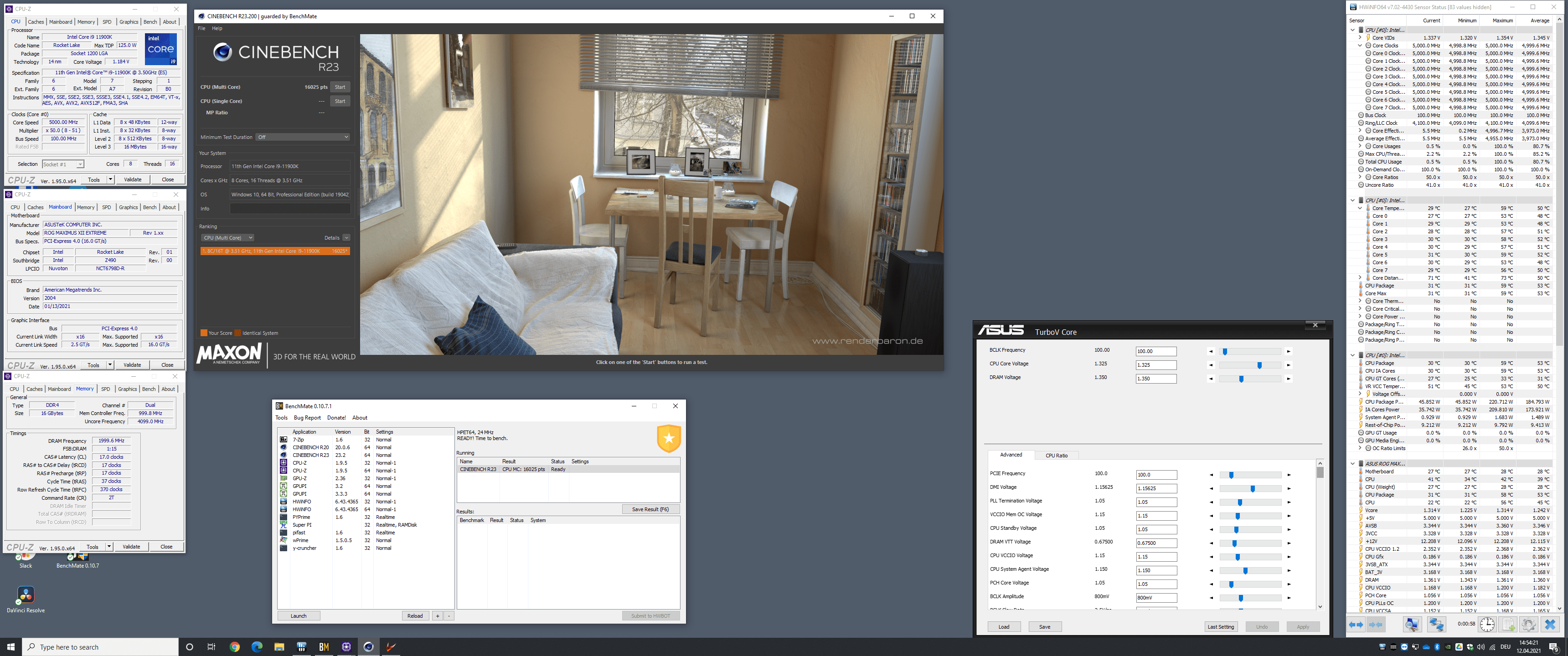Open Donate! menu in BenchMate

[x=336, y=418]
